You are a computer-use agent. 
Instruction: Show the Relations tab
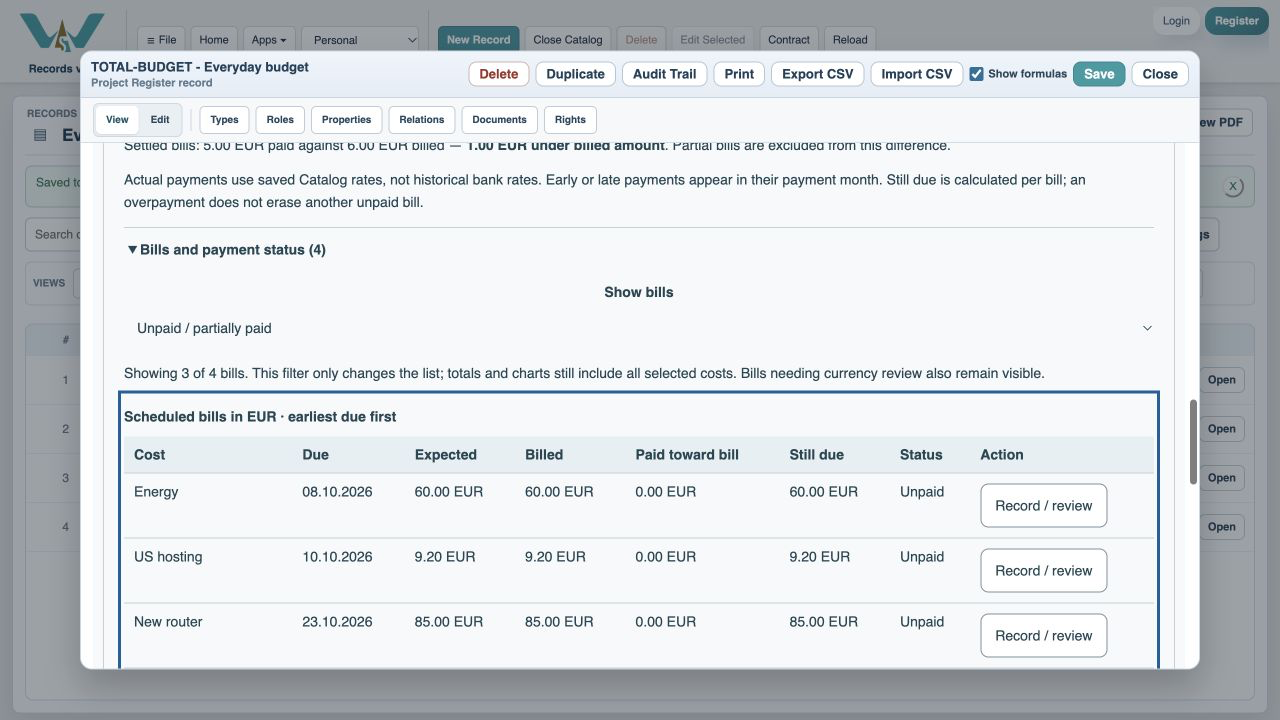pyautogui.click(x=422, y=120)
